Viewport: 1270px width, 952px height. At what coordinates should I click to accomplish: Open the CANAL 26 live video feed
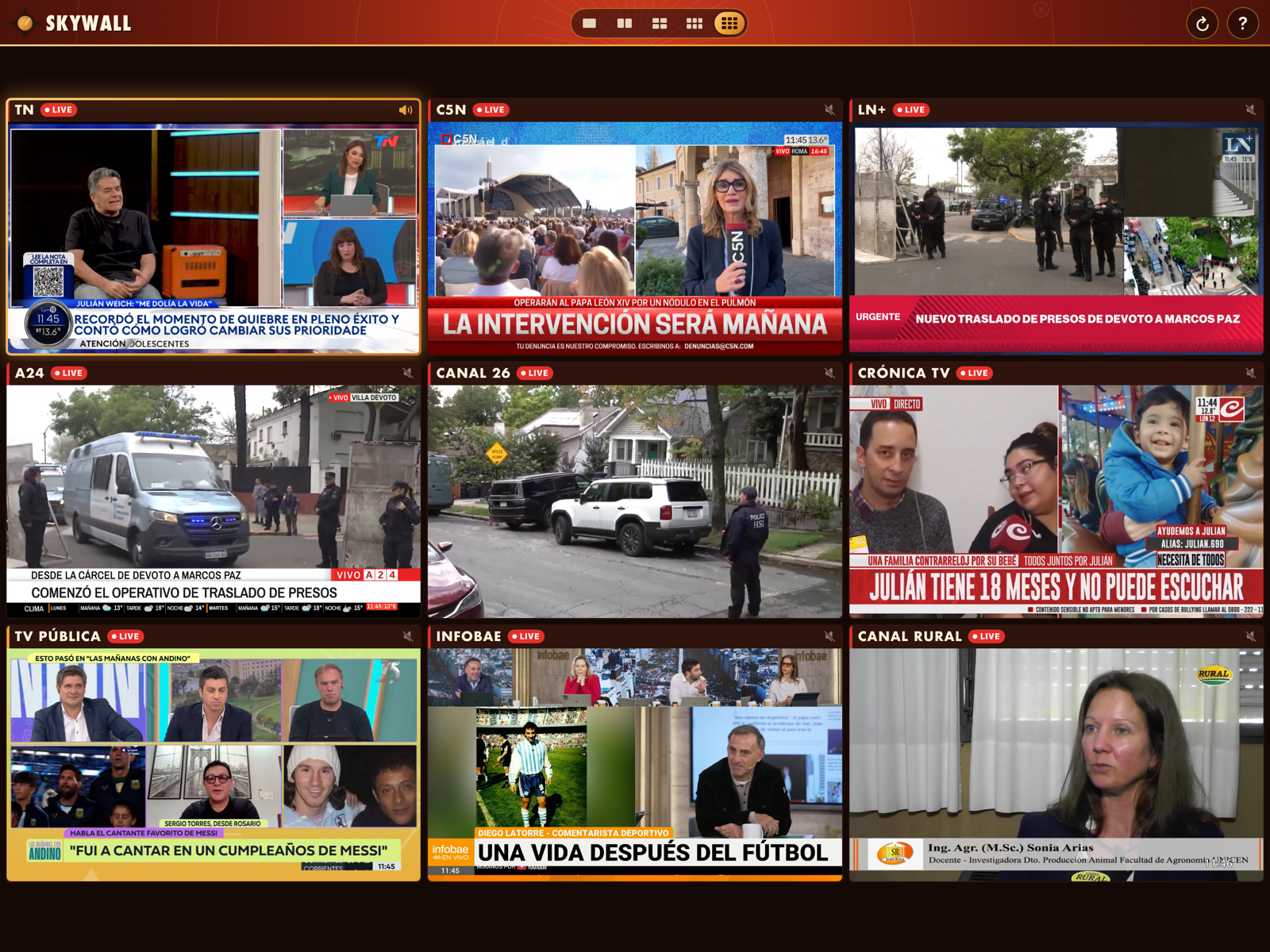click(635, 501)
